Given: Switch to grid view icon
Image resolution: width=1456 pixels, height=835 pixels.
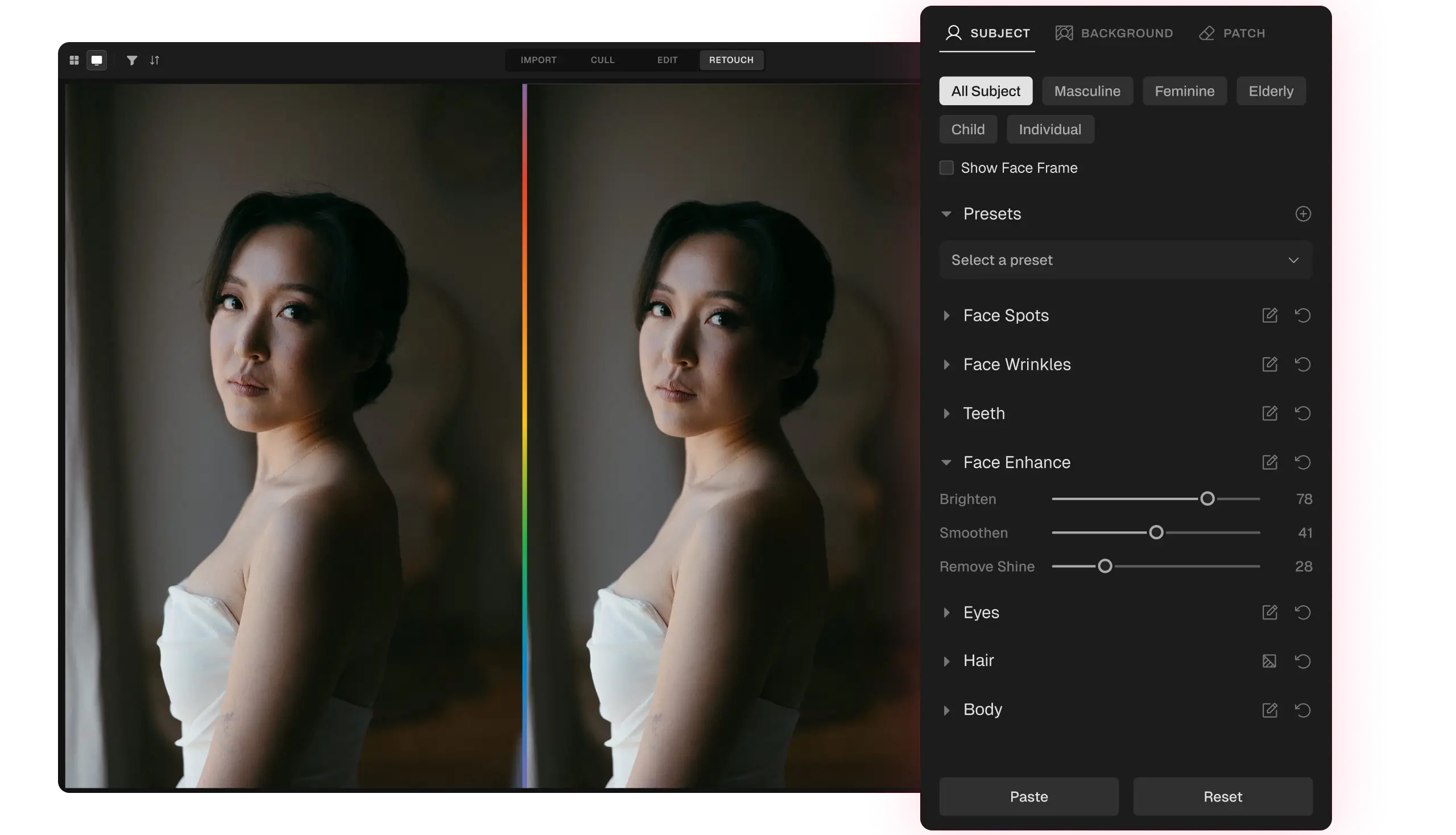Looking at the screenshot, I should point(74,60).
